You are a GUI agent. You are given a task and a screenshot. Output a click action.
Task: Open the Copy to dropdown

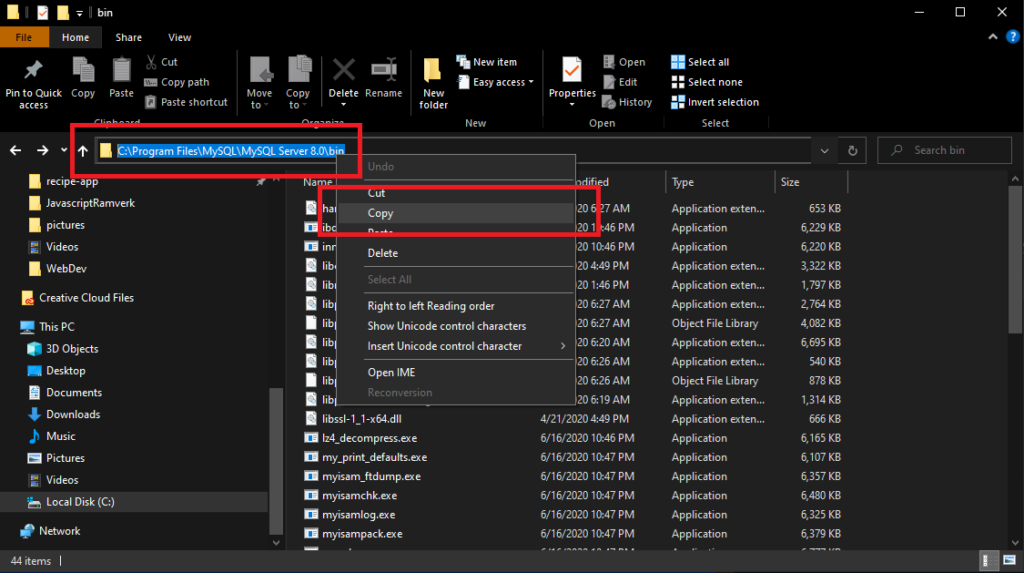pos(298,83)
